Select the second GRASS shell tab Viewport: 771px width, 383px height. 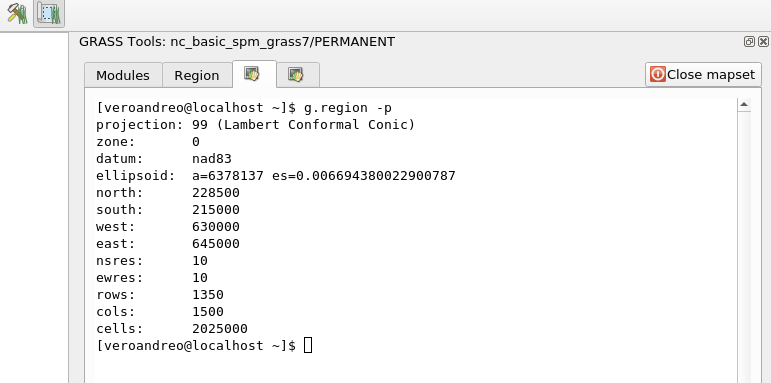pyautogui.click(x=296, y=75)
